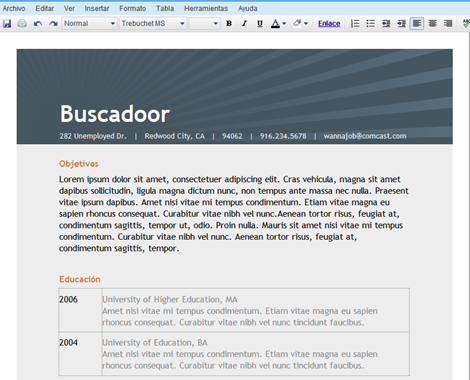This screenshot has width=470, height=380.
Task: Increase the indent
Action: [401, 24]
